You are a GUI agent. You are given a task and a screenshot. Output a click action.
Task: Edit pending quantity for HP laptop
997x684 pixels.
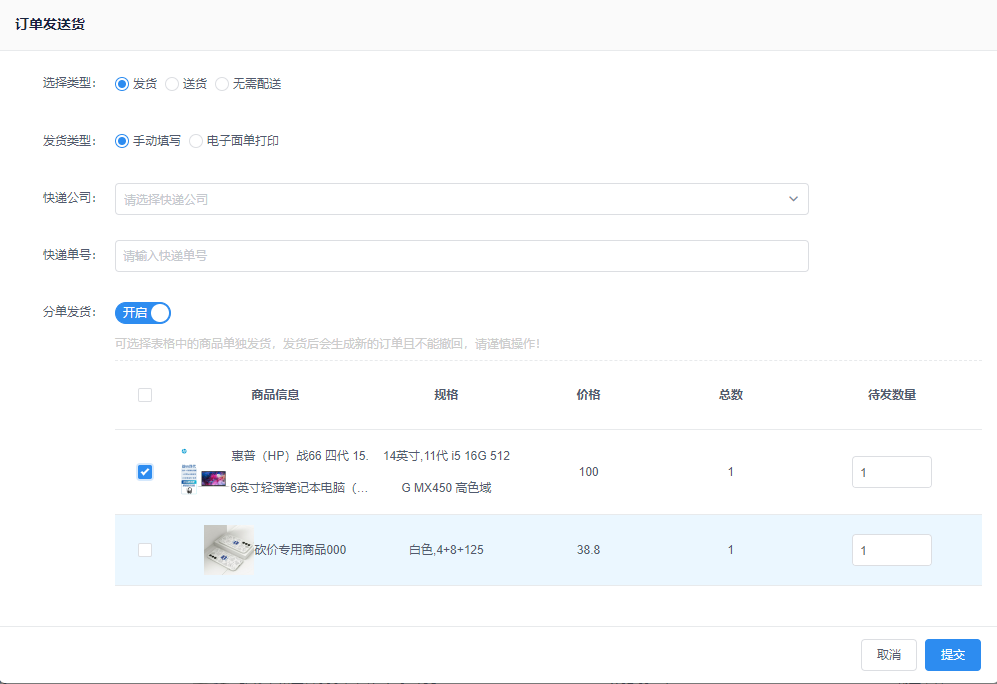coord(891,472)
